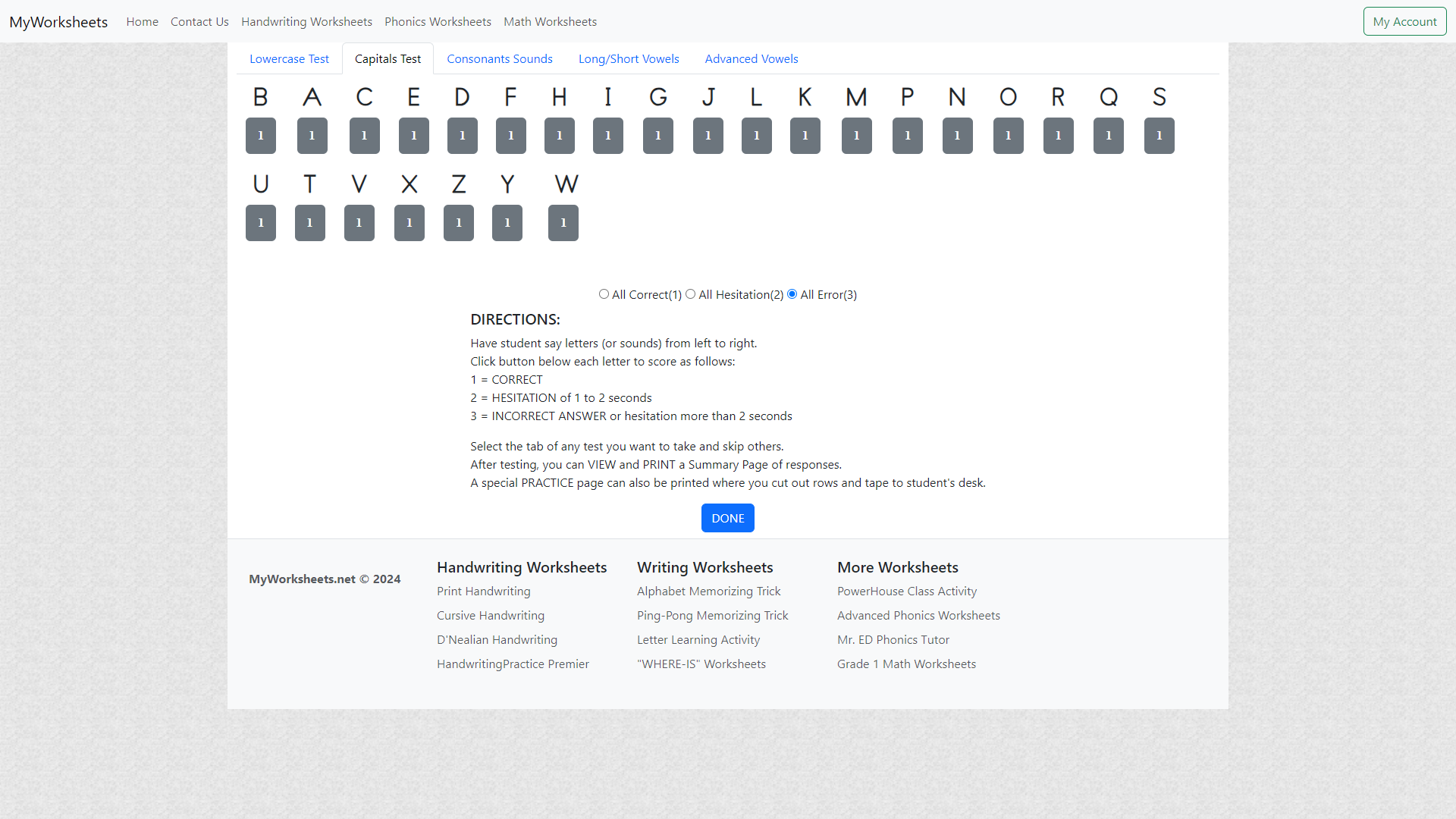
Task: Open the Consonants Sounds tab
Action: [x=500, y=59]
